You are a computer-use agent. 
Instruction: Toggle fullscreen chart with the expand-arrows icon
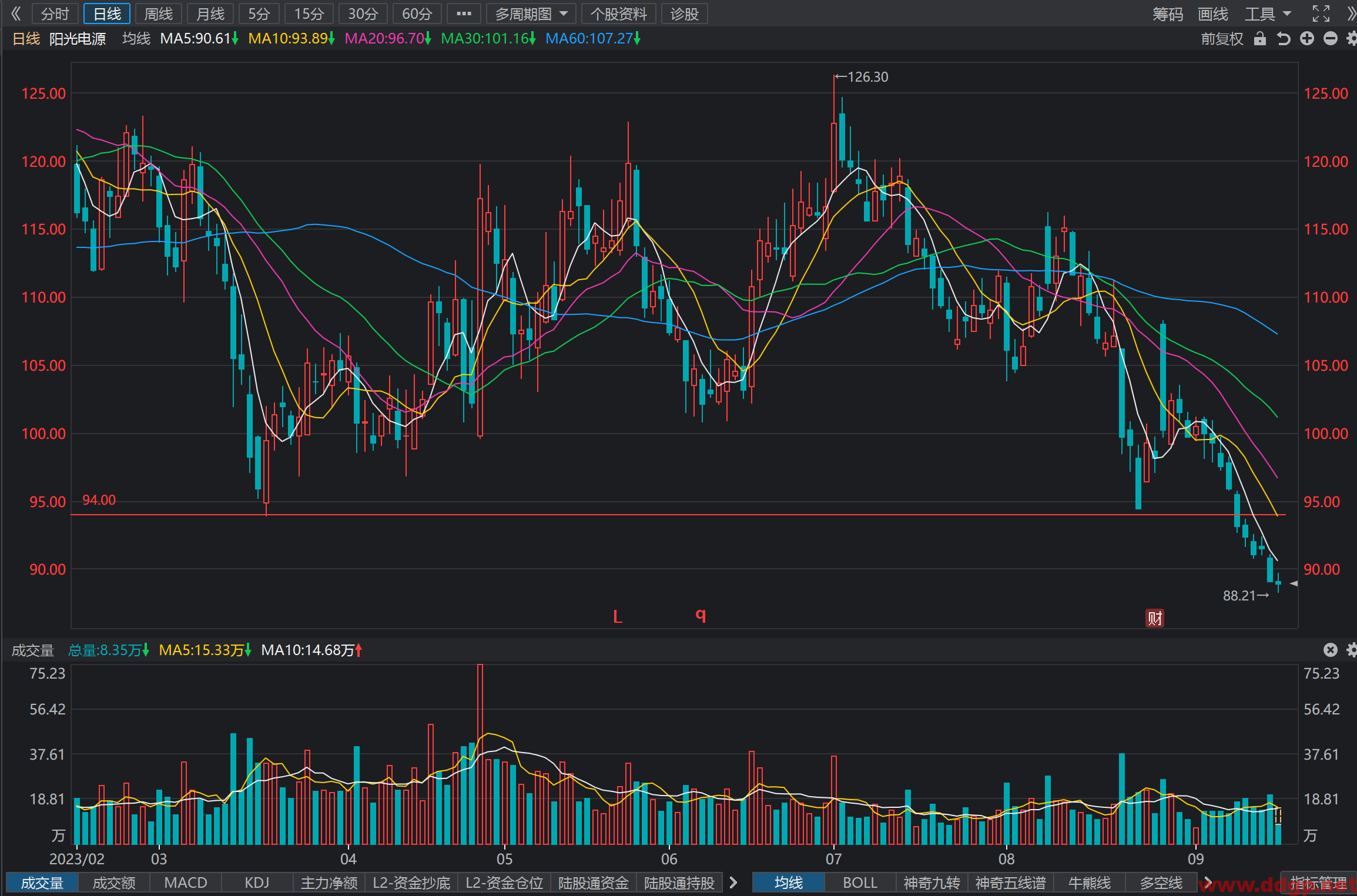pos(1321,14)
